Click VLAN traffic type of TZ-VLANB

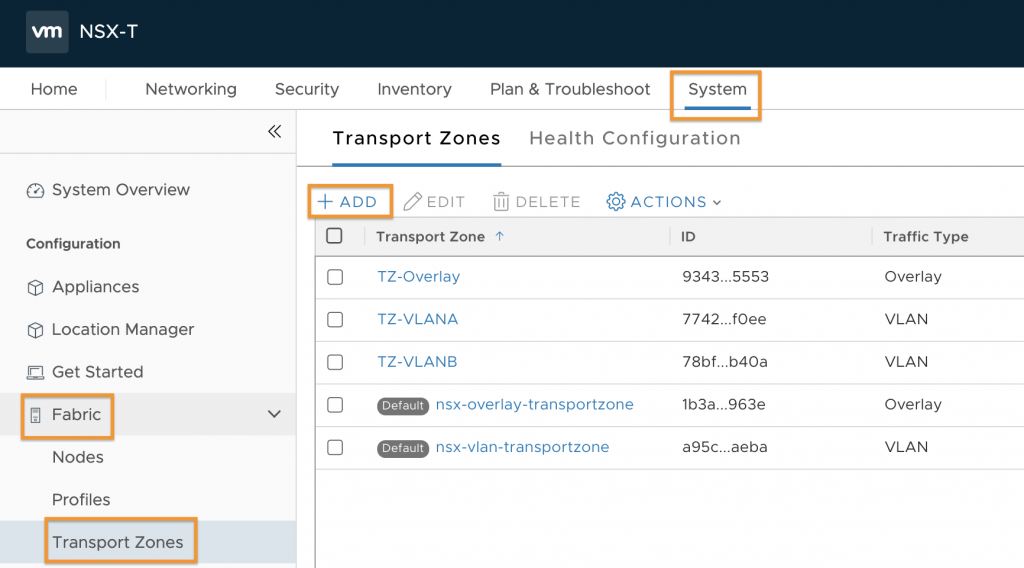tap(906, 362)
